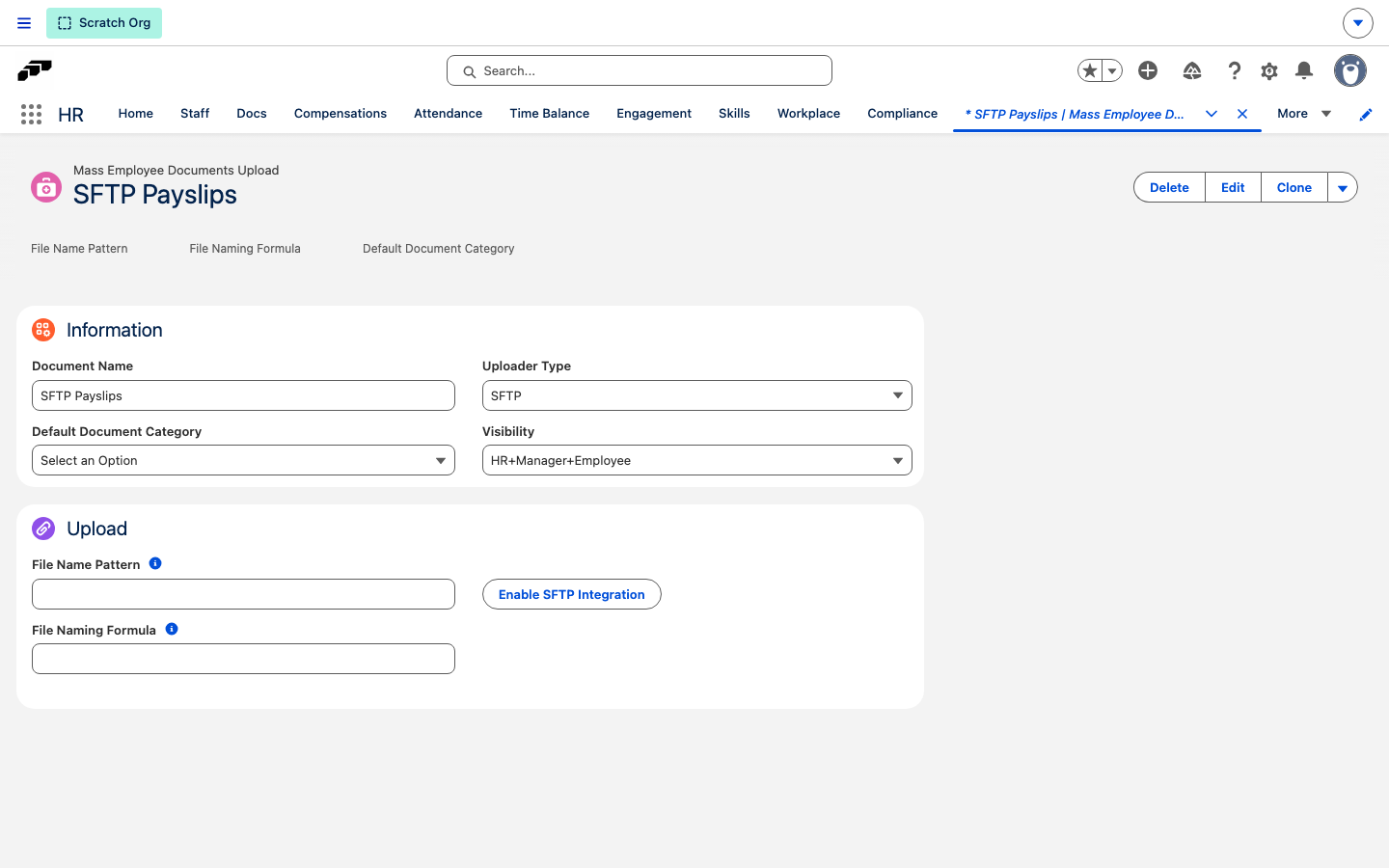Click Enable SFTP Integration button

point(572,594)
